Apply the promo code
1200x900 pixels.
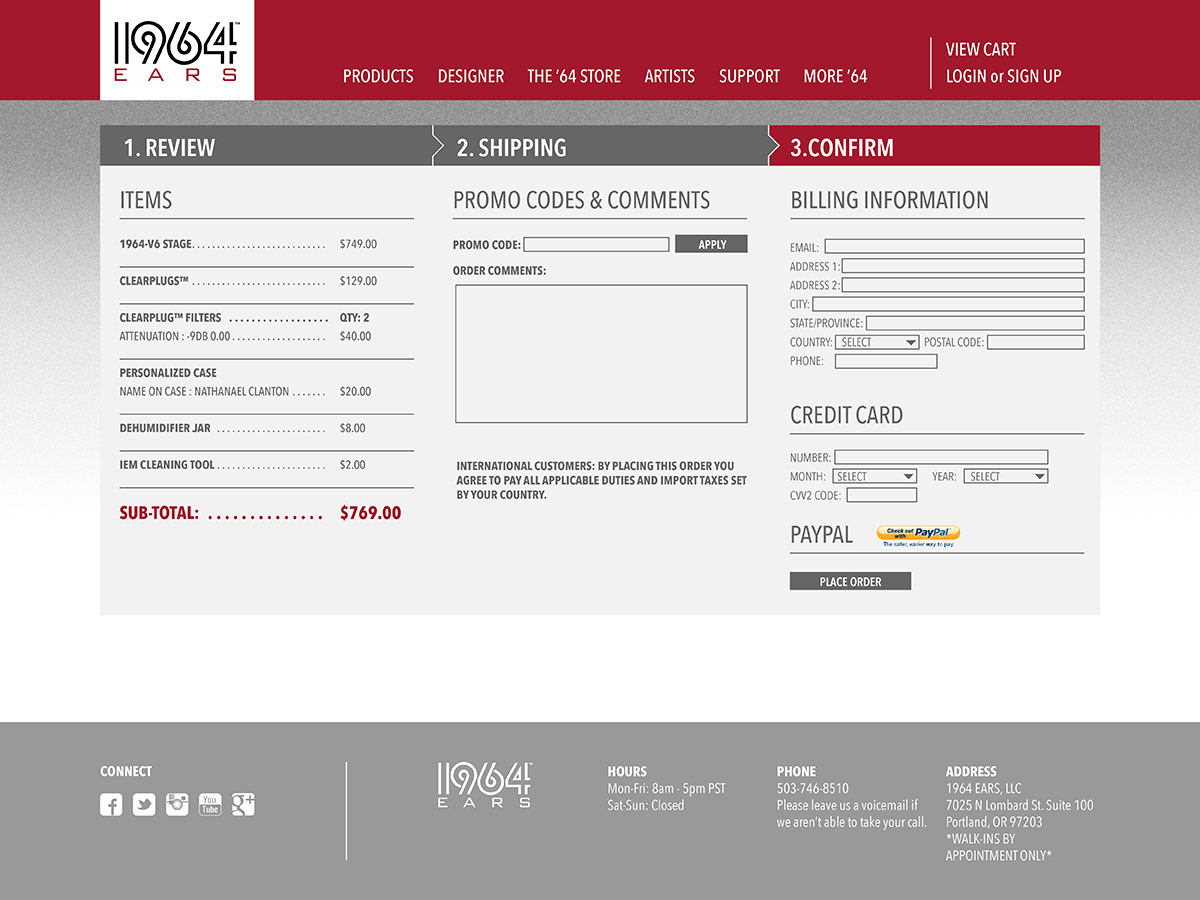[x=711, y=244]
